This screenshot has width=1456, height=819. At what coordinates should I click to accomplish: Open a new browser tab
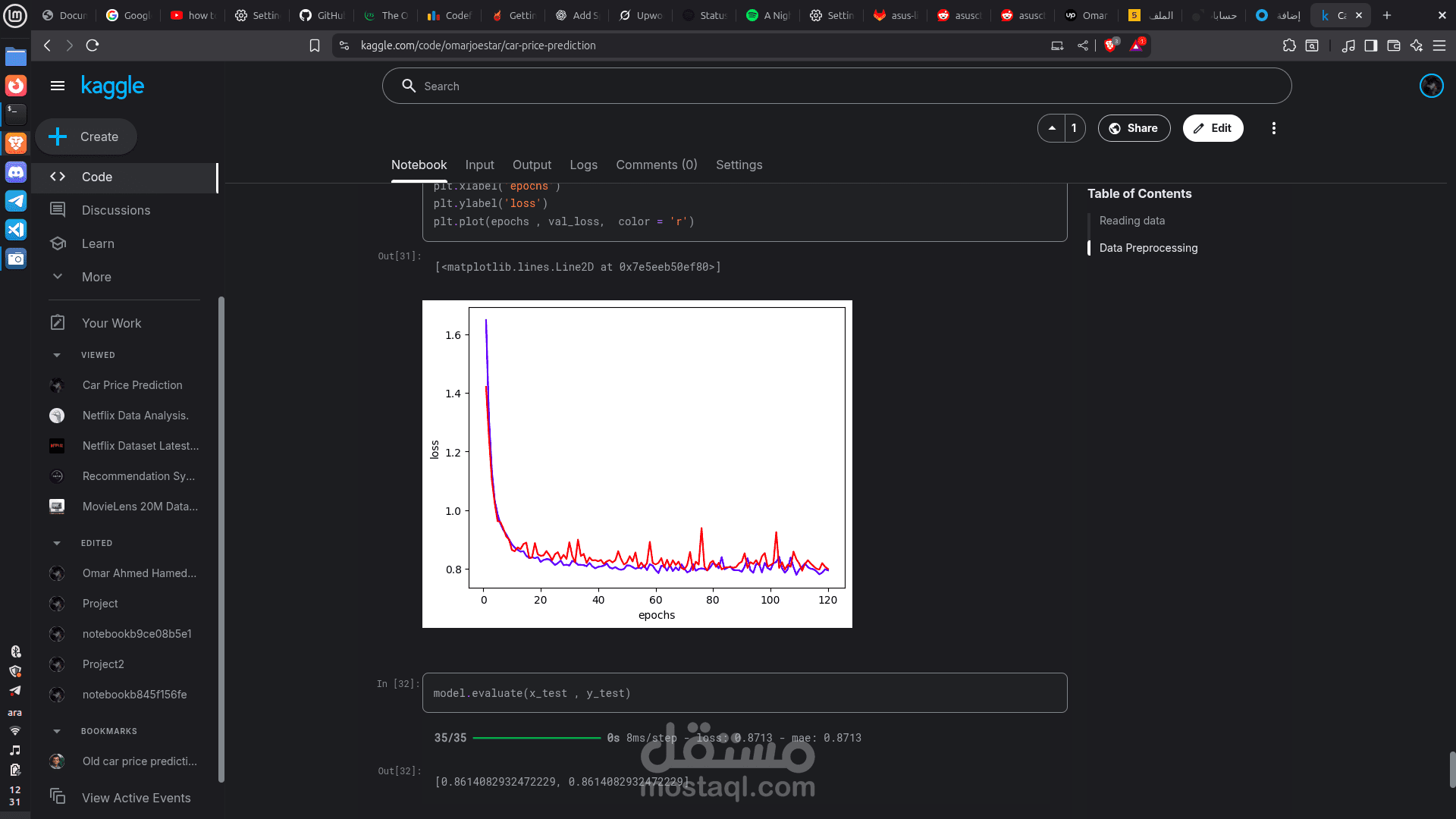pos(1386,15)
